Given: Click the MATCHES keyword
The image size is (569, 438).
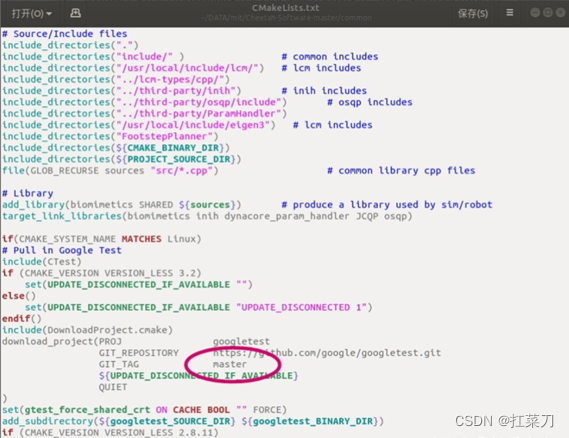Looking at the screenshot, I should 141,239.
